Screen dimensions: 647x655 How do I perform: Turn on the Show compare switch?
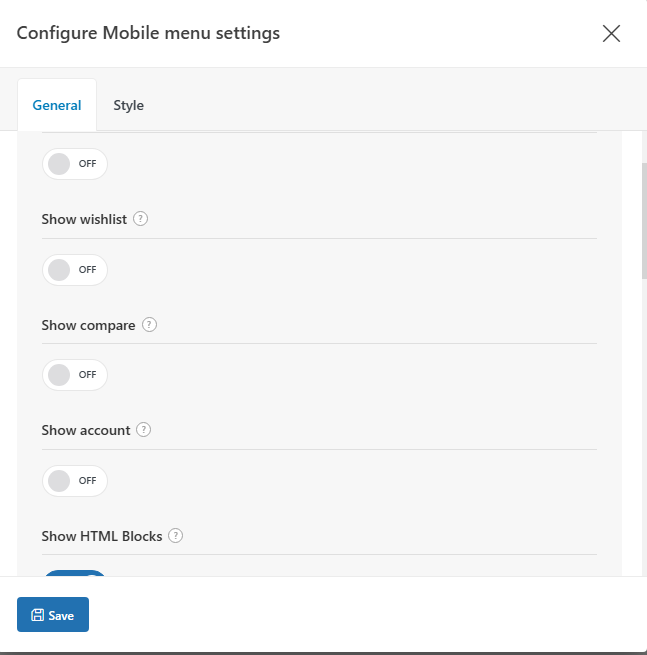75,375
